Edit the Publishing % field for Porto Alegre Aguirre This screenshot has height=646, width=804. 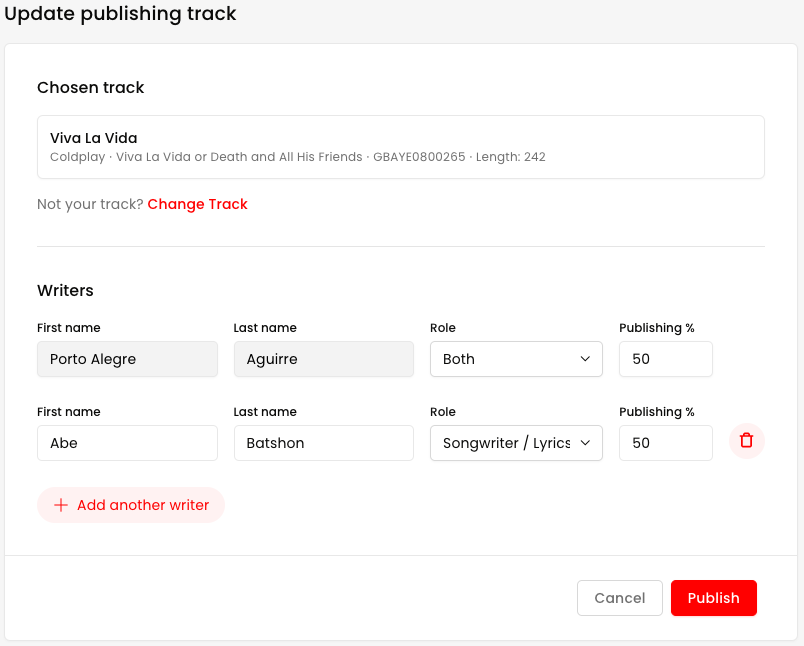tap(665, 359)
